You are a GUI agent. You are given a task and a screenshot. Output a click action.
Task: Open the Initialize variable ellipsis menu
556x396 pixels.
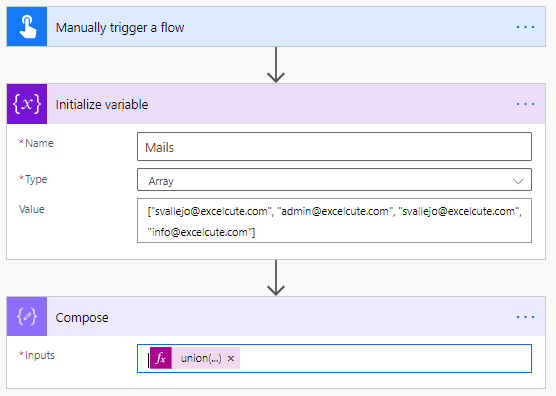tap(525, 104)
